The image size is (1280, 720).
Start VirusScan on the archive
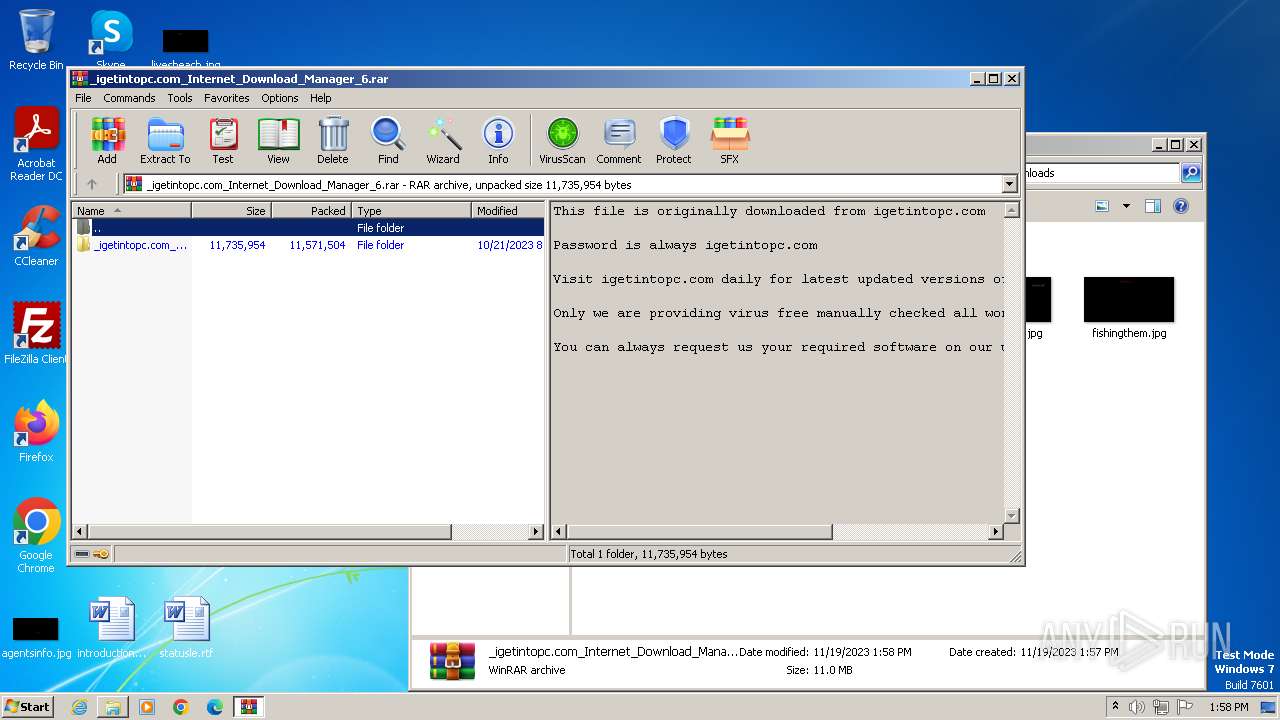tap(562, 141)
